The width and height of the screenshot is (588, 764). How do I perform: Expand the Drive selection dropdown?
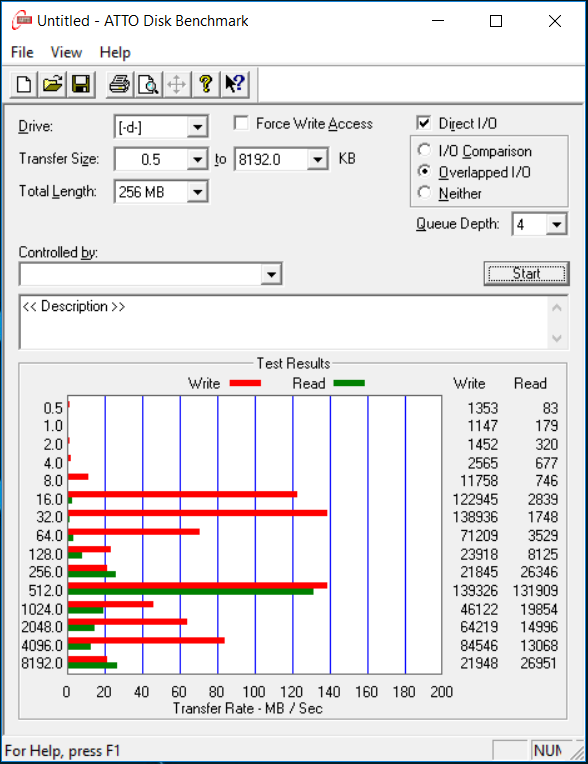tap(197, 128)
